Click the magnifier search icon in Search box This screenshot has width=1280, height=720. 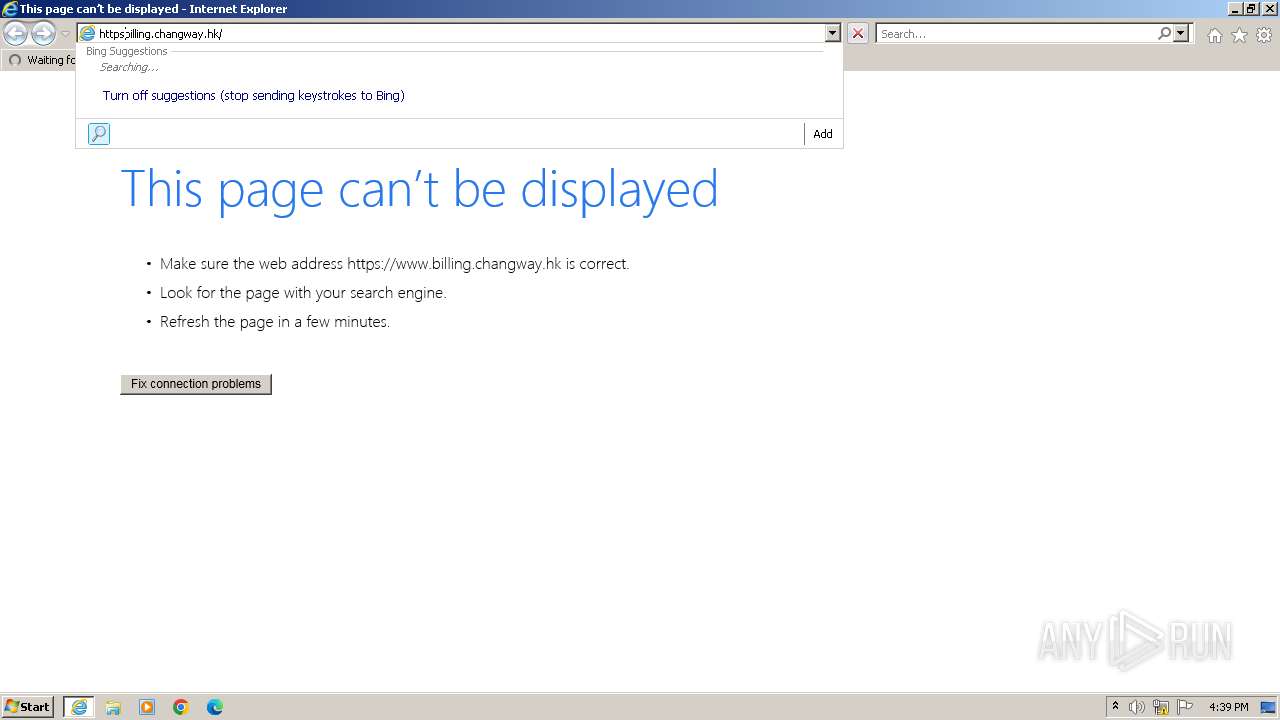tap(1164, 34)
